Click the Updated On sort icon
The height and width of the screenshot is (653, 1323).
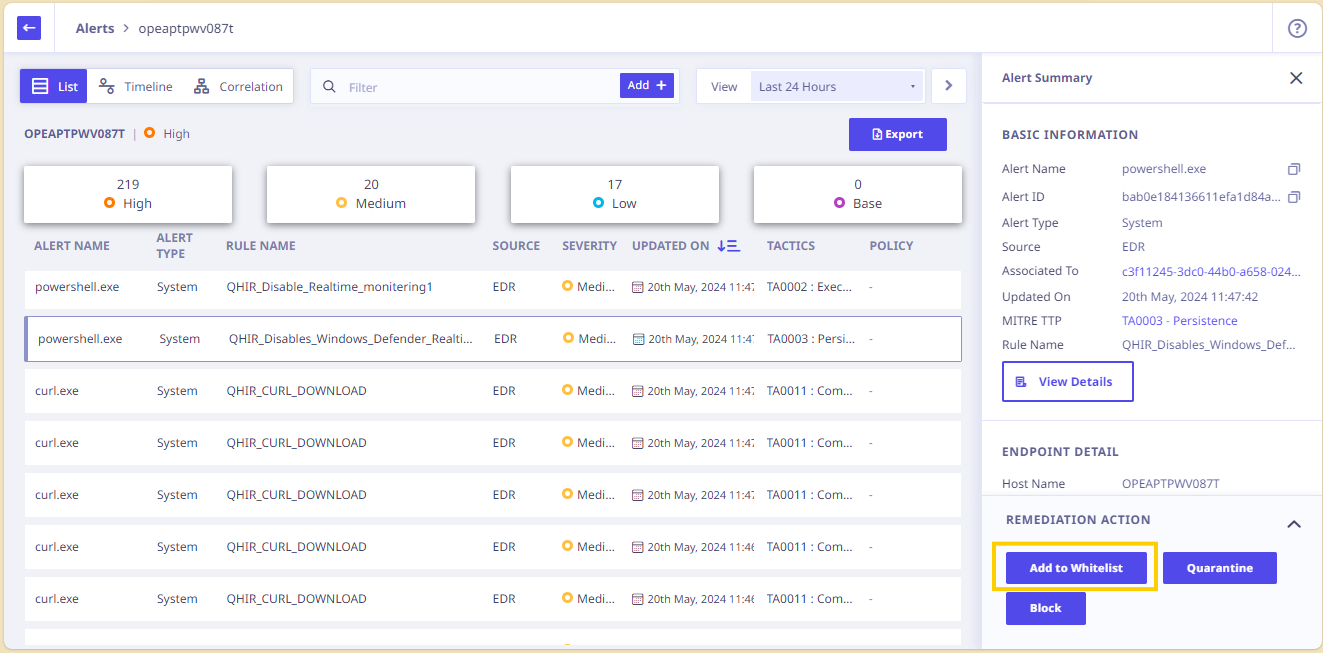(x=728, y=246)
